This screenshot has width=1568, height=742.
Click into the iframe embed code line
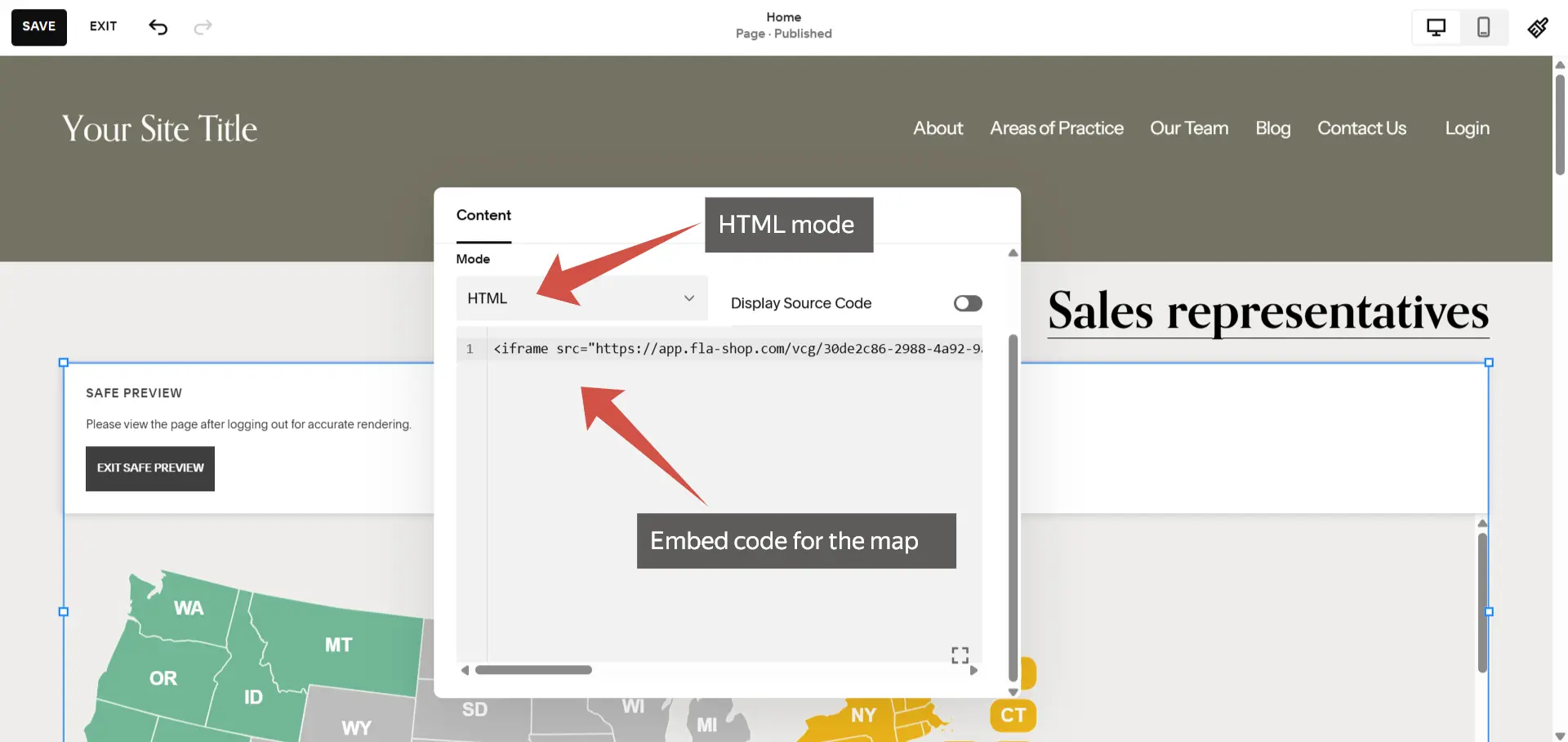pos(735,349)
